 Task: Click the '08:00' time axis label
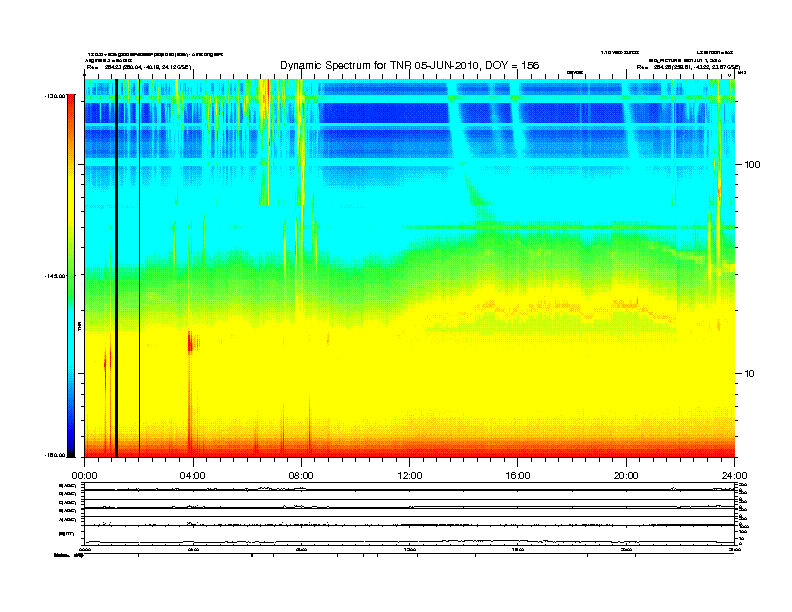pyautogui.click(x=301, y=476)
